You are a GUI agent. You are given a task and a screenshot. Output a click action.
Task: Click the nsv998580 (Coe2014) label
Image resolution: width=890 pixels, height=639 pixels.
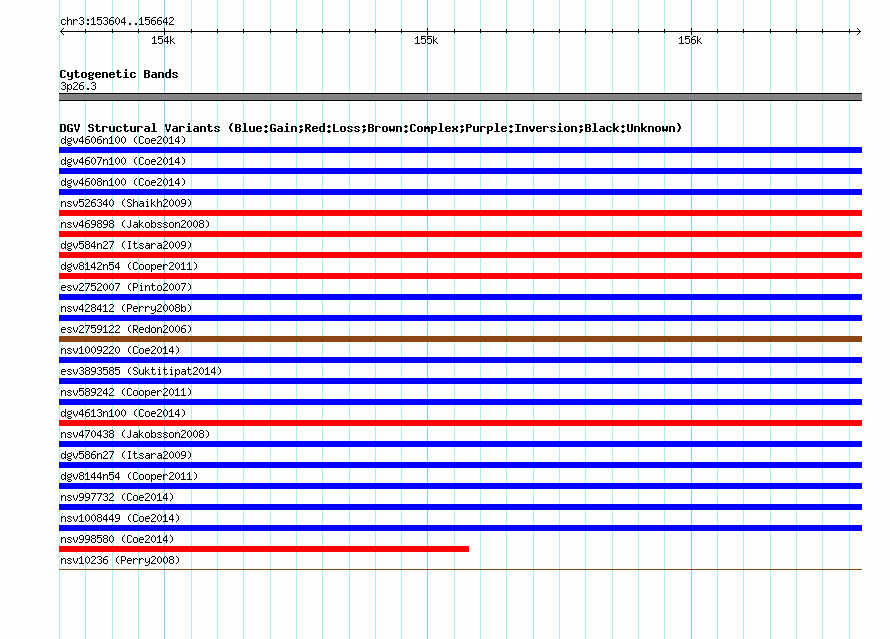[x=117, y=539]
